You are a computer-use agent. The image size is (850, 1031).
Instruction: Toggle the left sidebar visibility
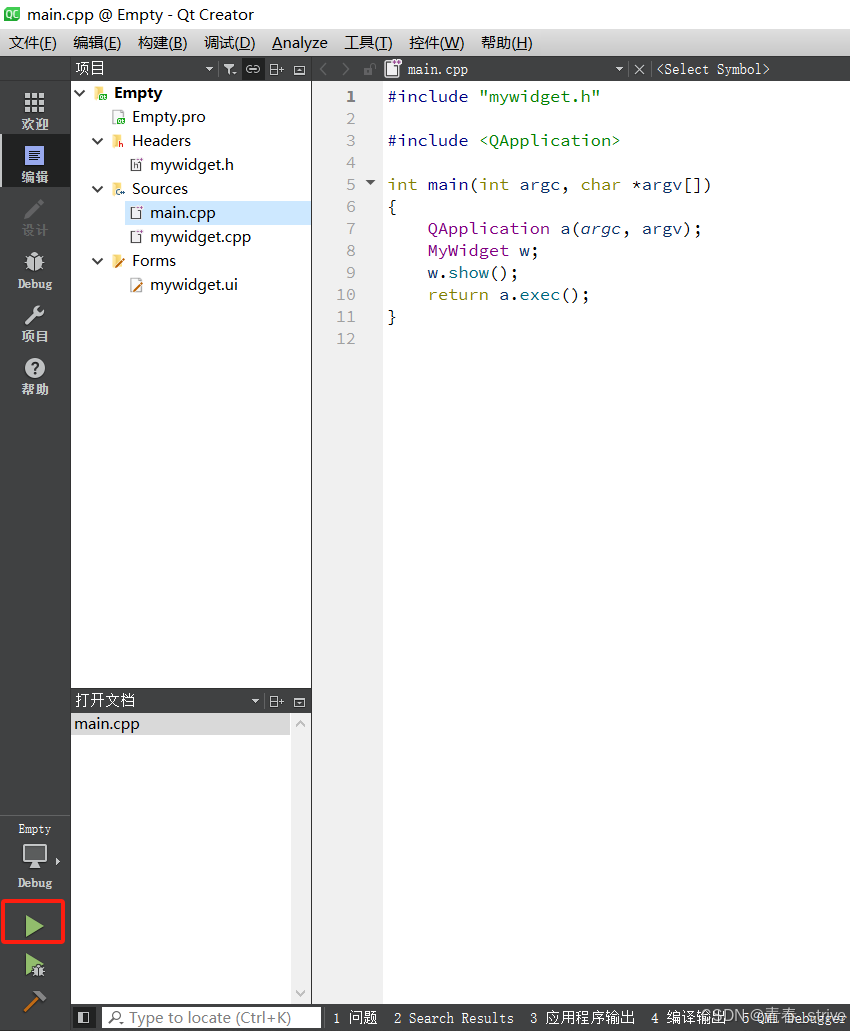83,1017
